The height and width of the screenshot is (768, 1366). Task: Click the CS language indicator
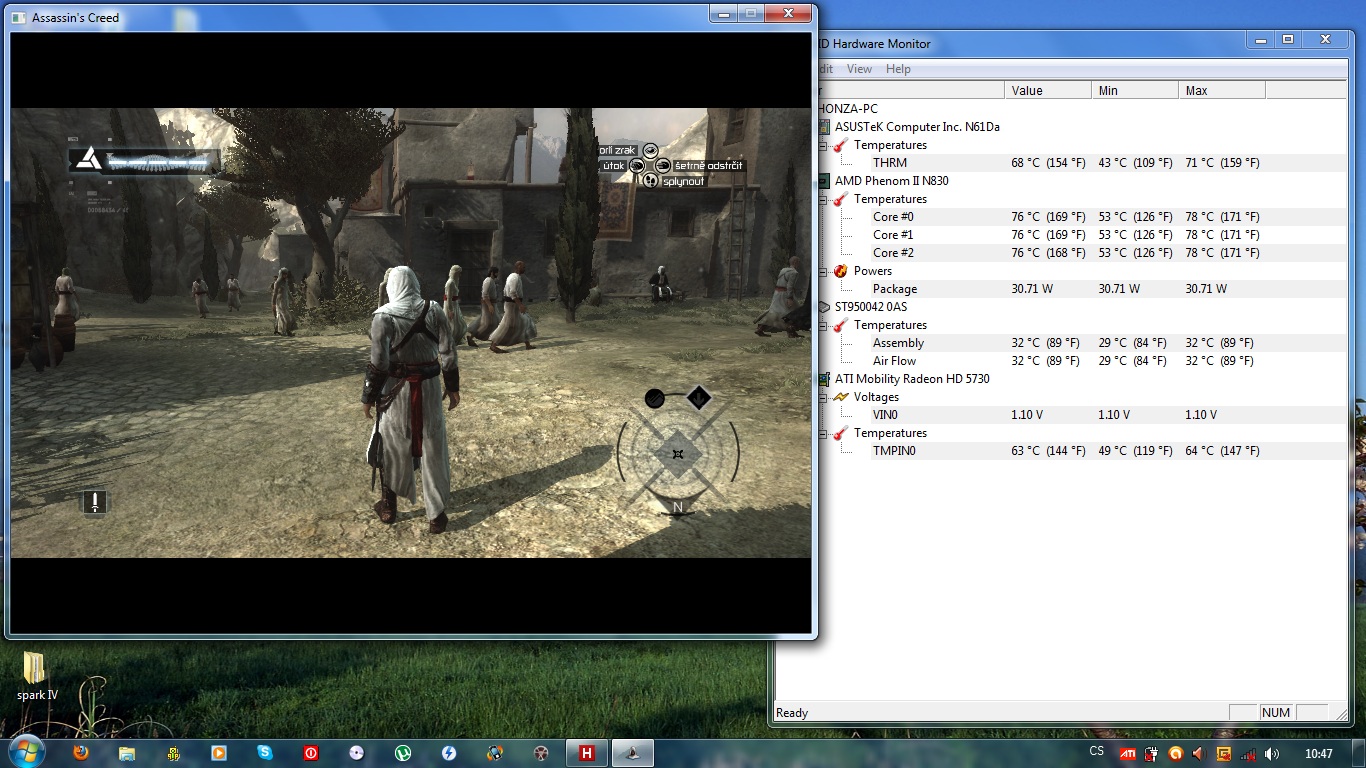click(x=1096, y=752)
